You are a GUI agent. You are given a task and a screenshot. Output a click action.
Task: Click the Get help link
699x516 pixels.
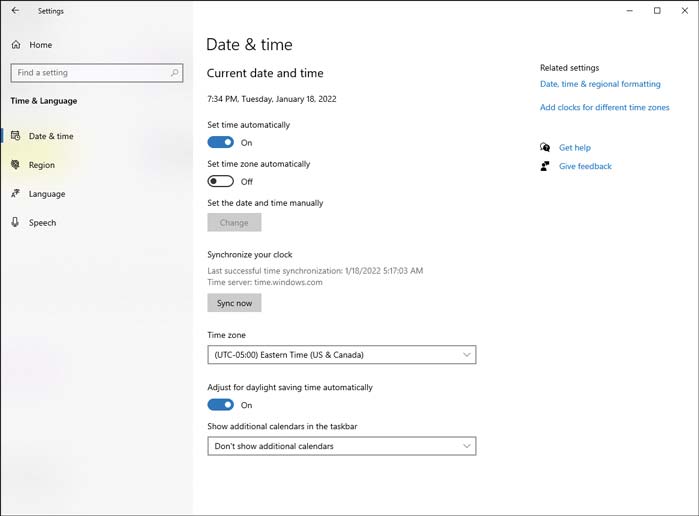click(575, 147)
